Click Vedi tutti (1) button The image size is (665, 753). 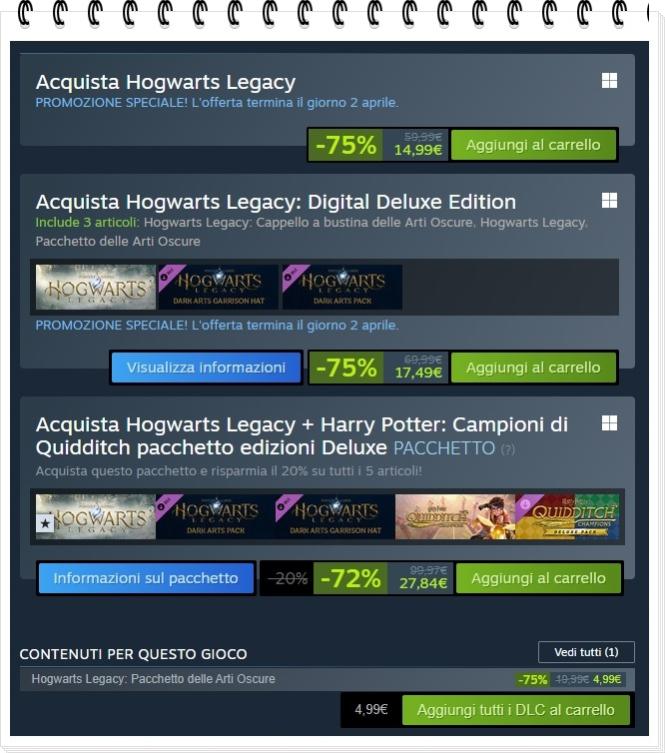[586, 652]
